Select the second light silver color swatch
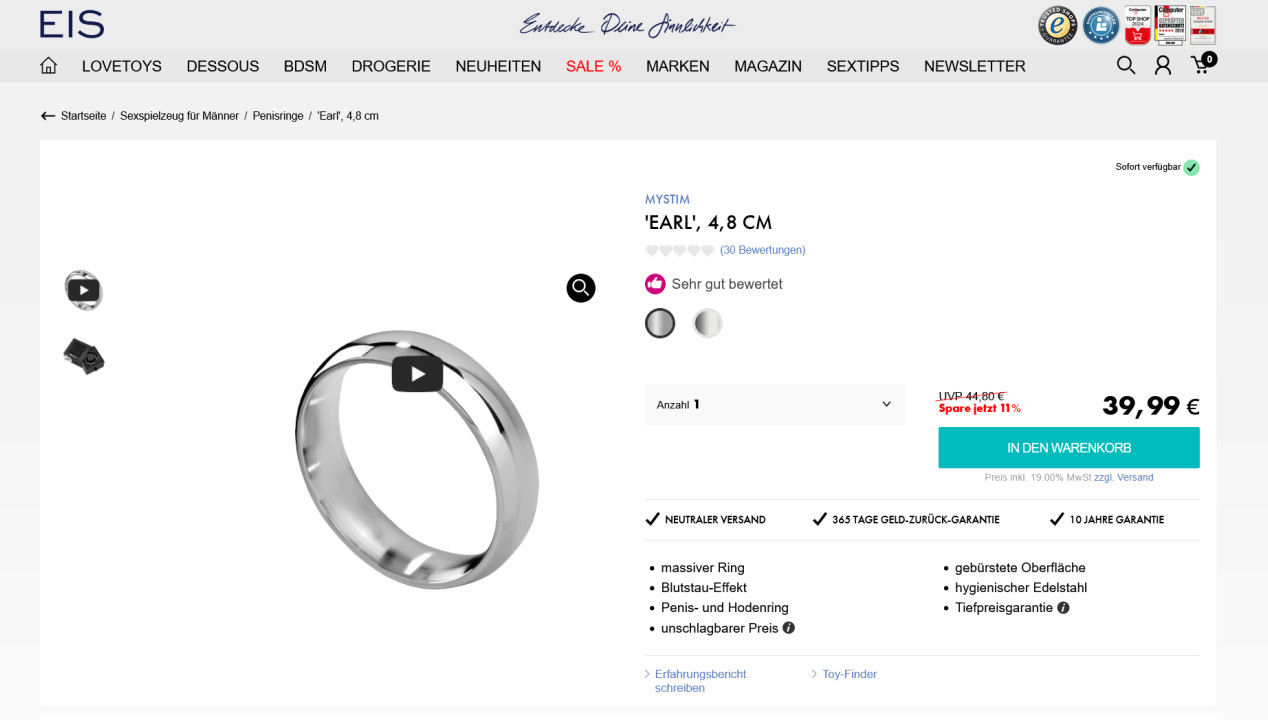 click(708, 323)
